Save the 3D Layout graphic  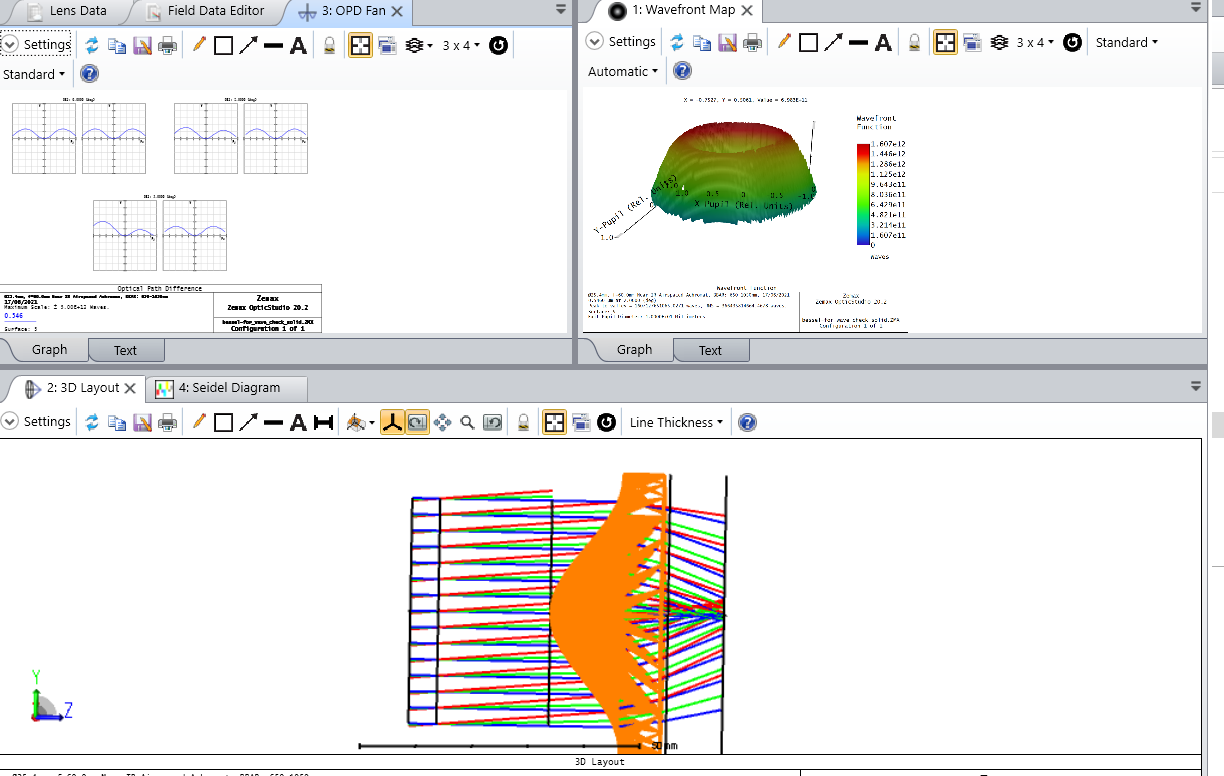(x=142, y=423)
